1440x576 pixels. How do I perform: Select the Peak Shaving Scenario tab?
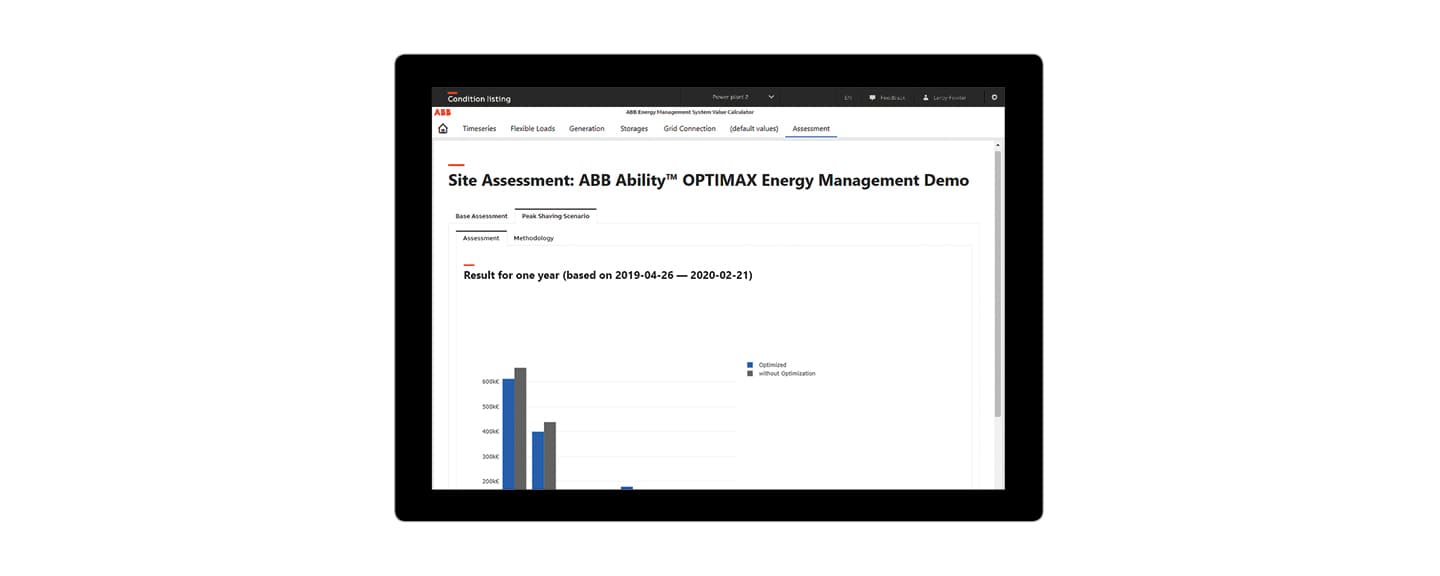555,216
